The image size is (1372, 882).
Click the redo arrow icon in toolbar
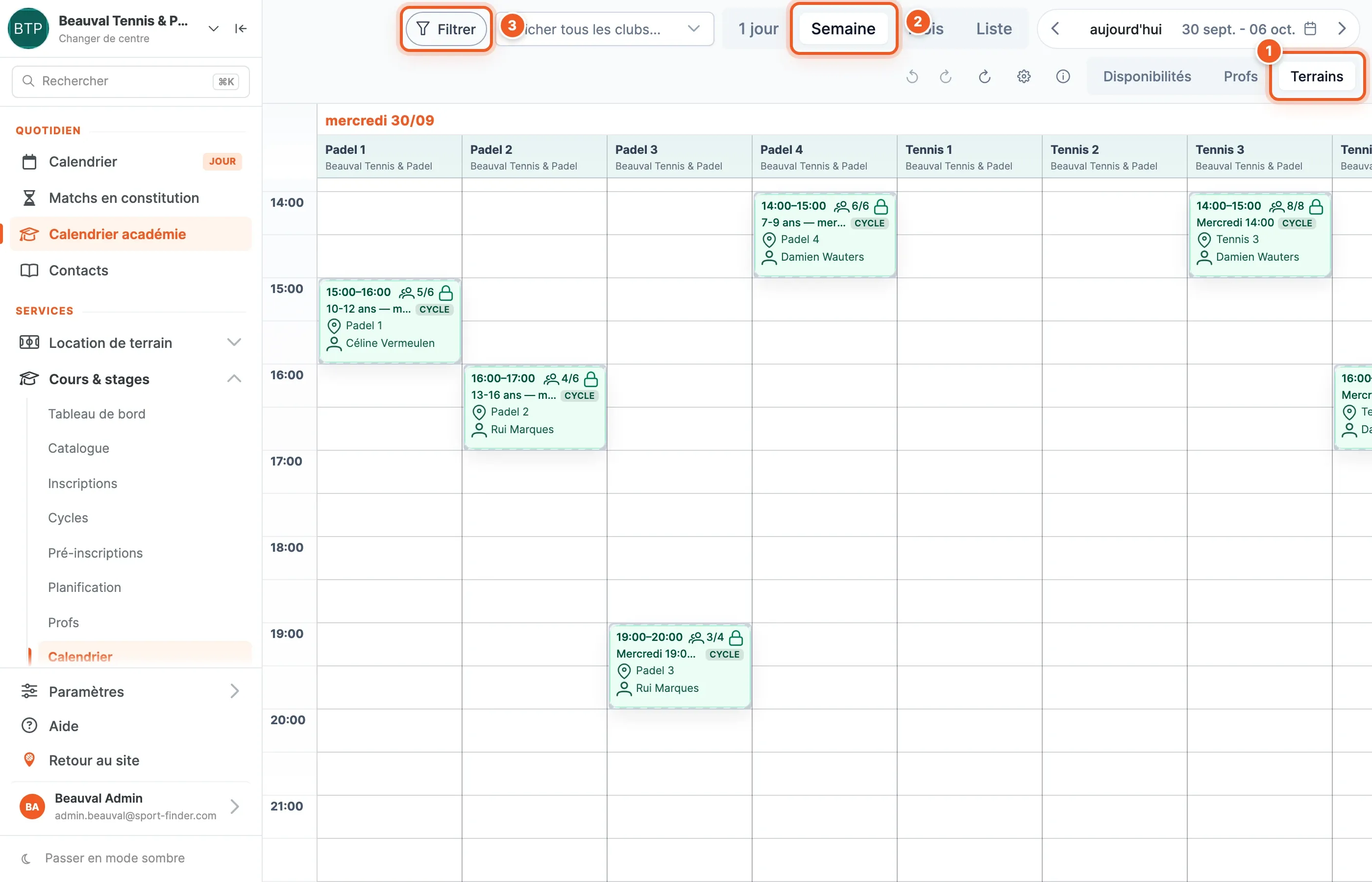pos(945,76)
